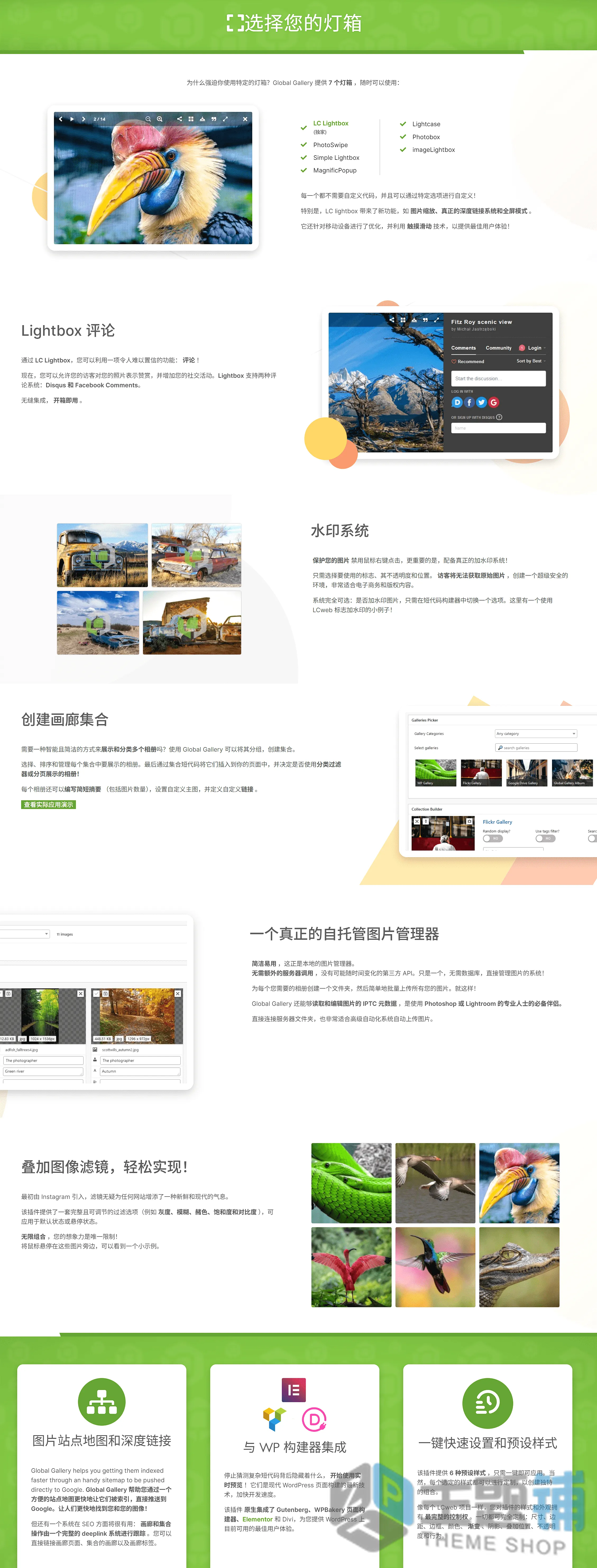This screenshot has width=597, height=1568.
Task: Open the Any category dropdown
Action: click(x=536, y=734)
